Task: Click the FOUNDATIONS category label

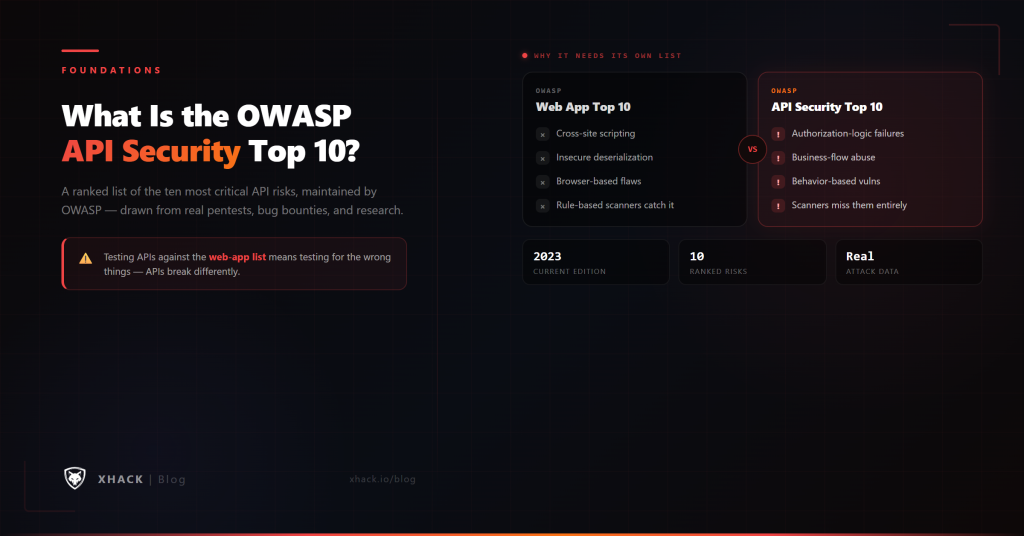Action: tap(111, 70)
